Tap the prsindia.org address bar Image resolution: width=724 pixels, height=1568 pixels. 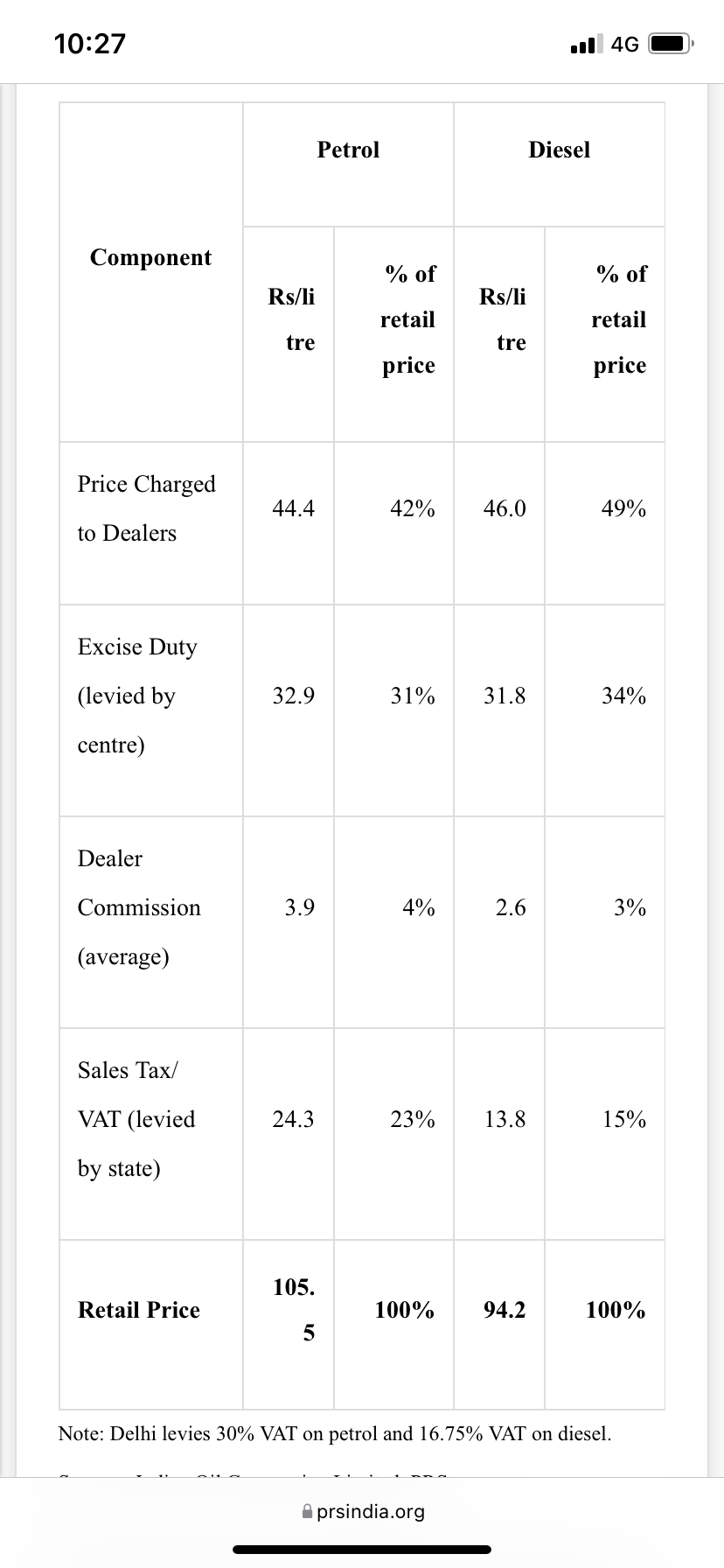point(362,1511)
